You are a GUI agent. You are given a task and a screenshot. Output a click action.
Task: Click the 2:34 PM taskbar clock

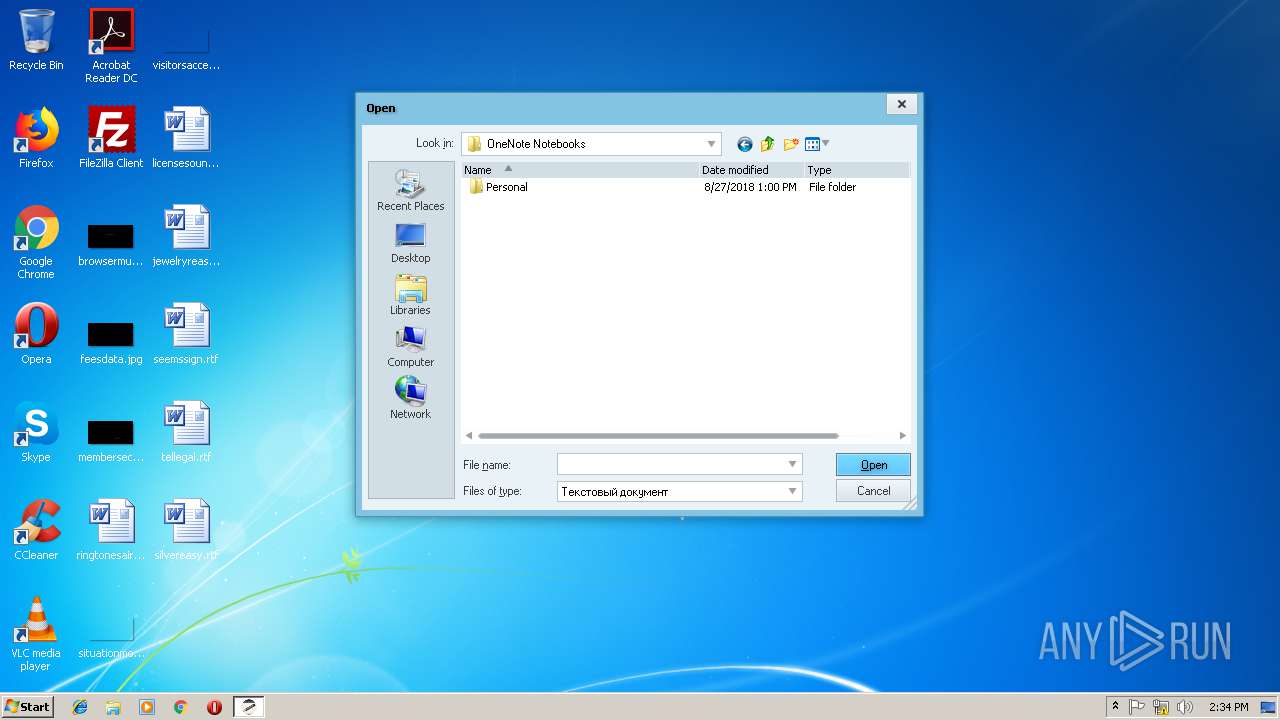click(x=1228, y=707)
